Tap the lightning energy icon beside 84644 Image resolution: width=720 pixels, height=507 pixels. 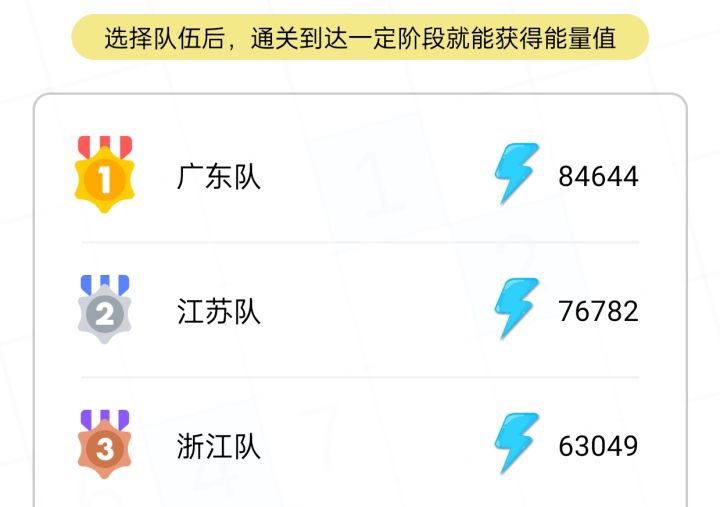(x=517, y=174)
